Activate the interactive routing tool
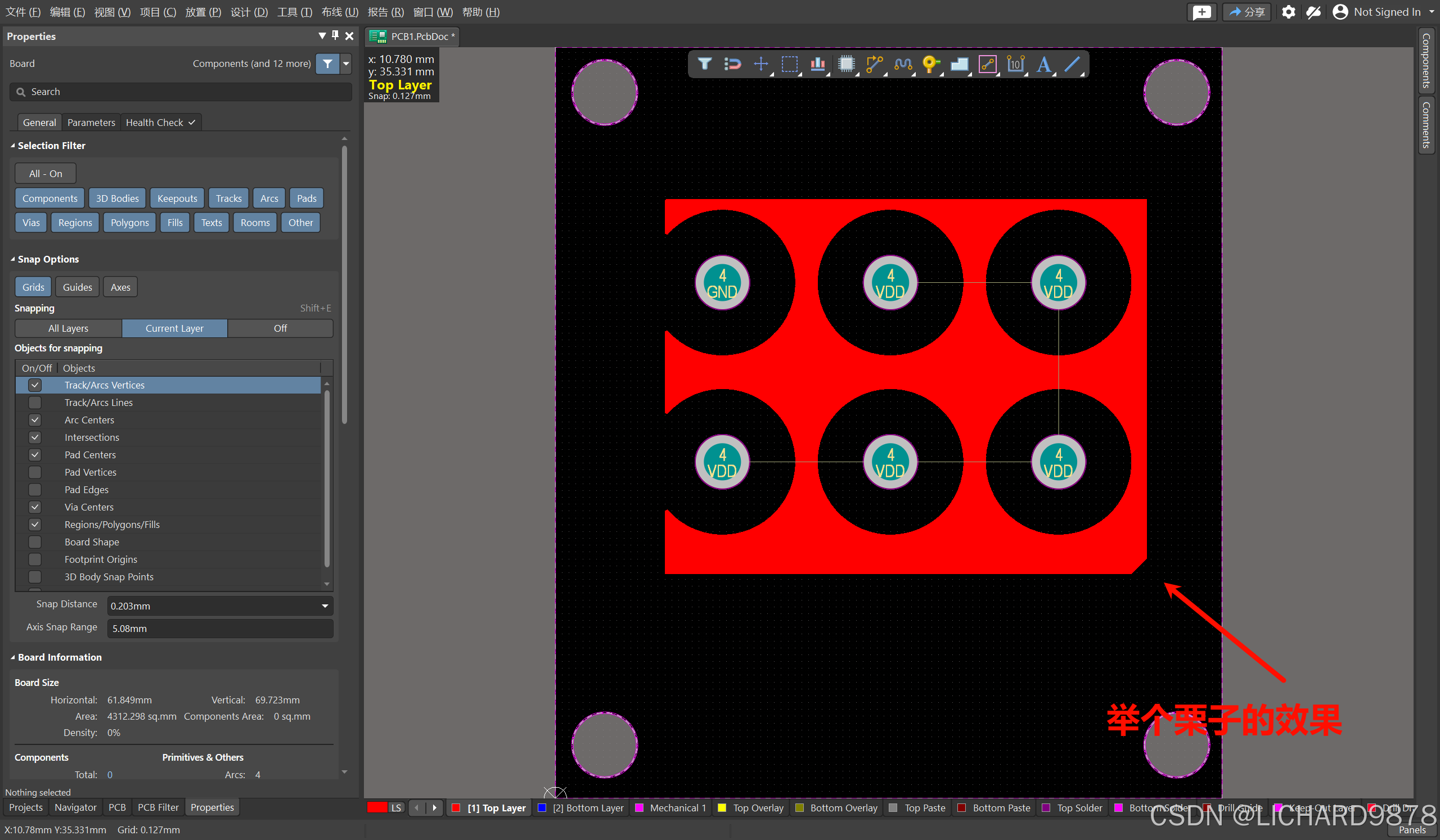Screen dimensions: 1440x840 tap(874, 64)
